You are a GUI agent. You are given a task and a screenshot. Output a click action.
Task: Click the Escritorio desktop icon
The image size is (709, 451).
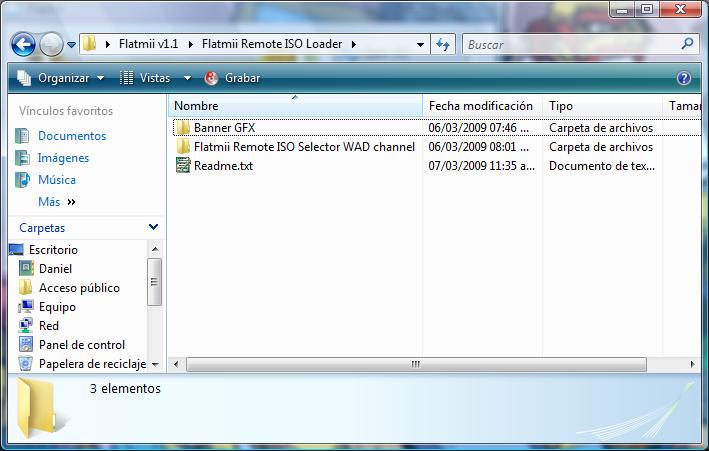pos(16,250)
